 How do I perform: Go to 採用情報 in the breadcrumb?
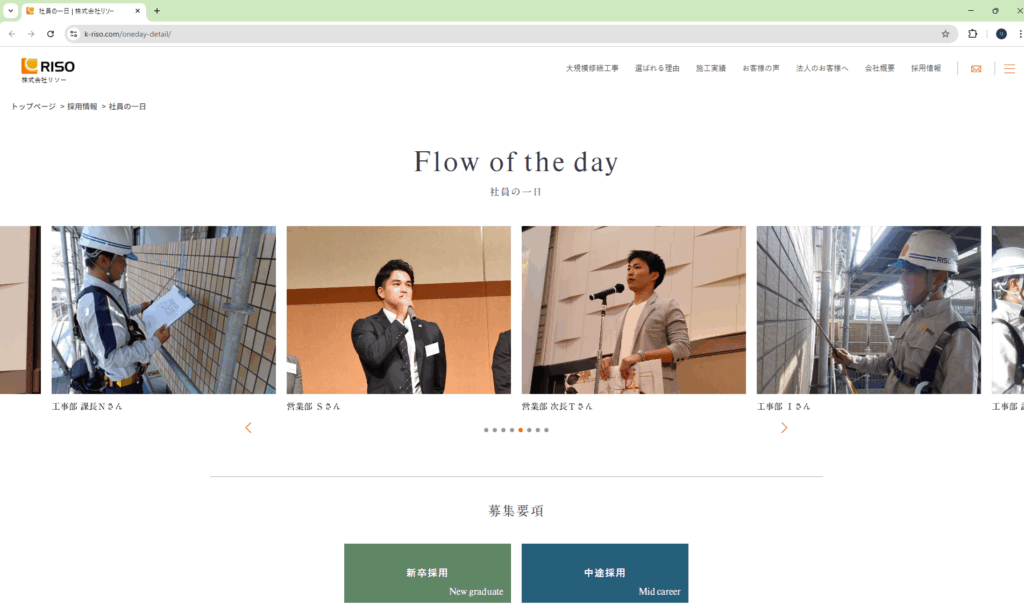click(x=82, y=106)
